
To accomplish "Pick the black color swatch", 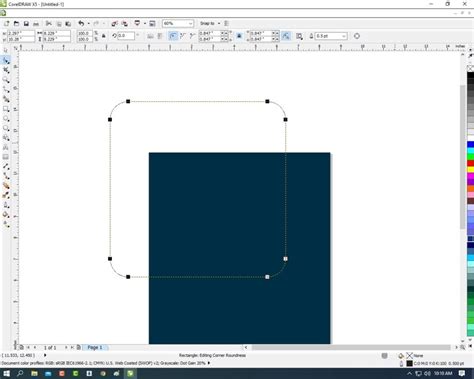I will [x=470, y=76].
